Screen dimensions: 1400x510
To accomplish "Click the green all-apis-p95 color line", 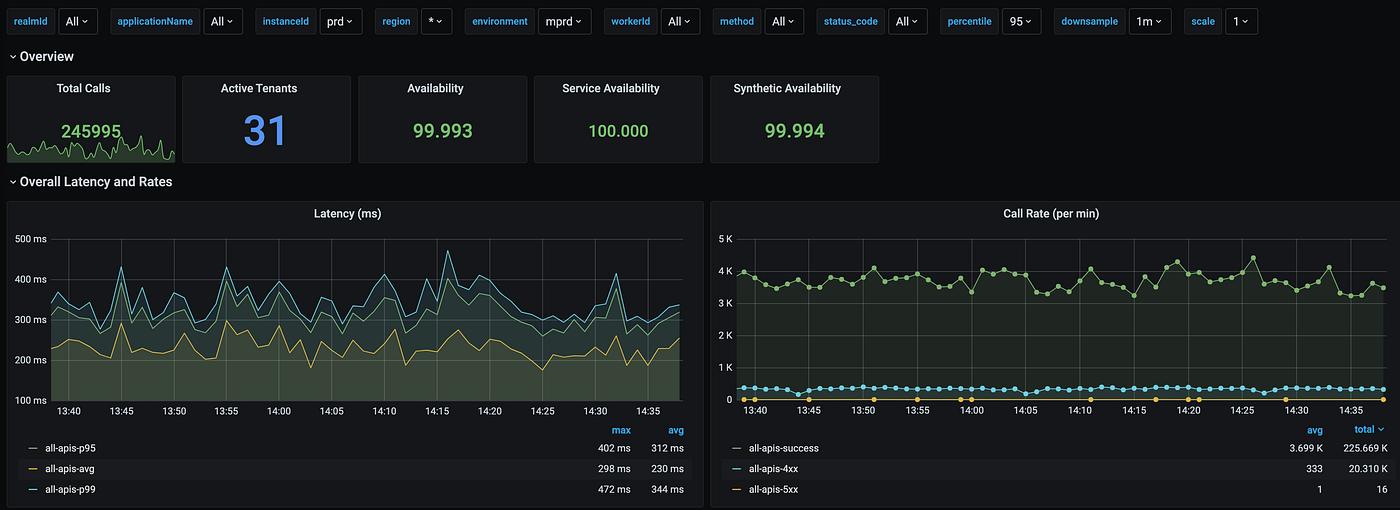I will 34,449.
